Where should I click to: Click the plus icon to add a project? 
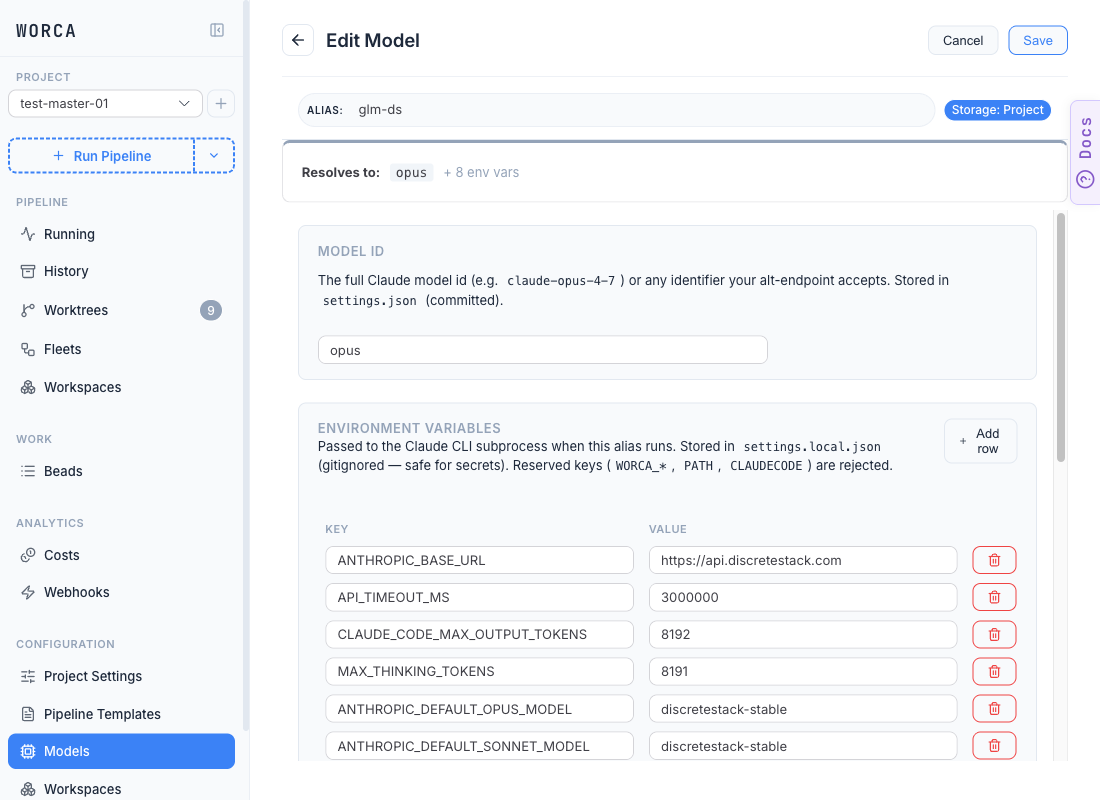click(x=221, y=104)
